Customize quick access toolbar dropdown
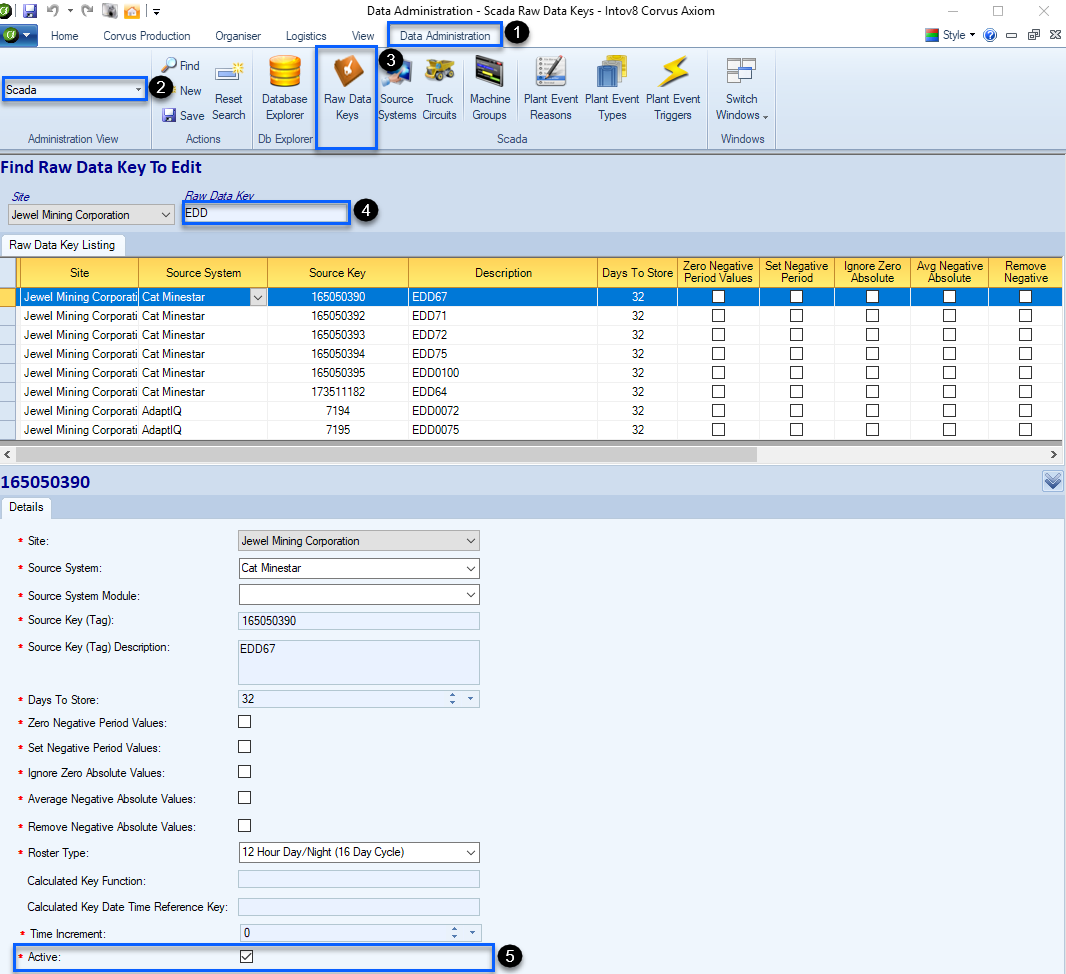 (x=156, y=12)
